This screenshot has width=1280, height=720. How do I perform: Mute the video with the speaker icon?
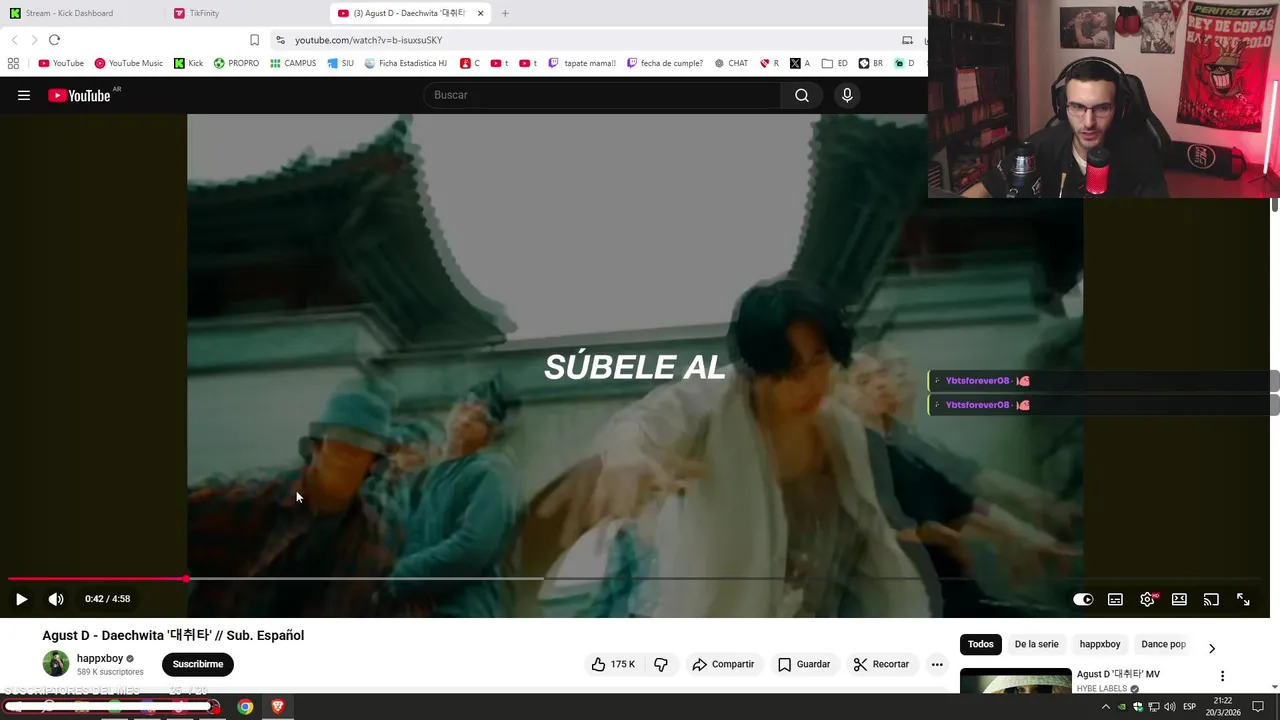click(56, 599)
